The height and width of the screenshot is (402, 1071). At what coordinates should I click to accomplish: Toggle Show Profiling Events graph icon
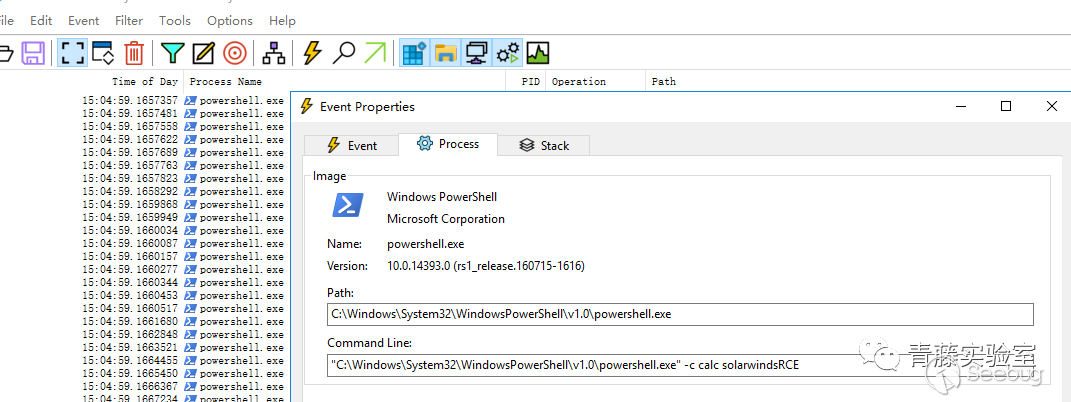[538, 53]
